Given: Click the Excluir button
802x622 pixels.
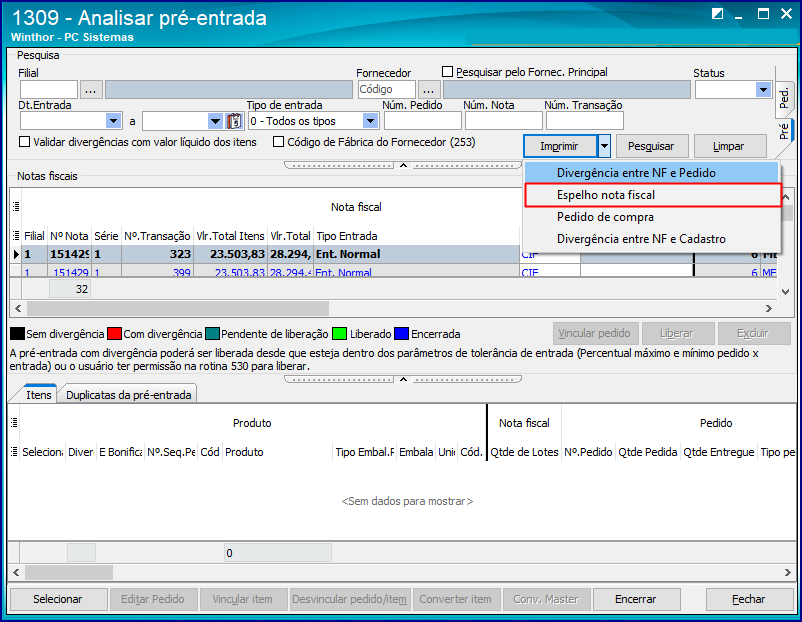Looking at the screenshot, I should tap(754, 334).
